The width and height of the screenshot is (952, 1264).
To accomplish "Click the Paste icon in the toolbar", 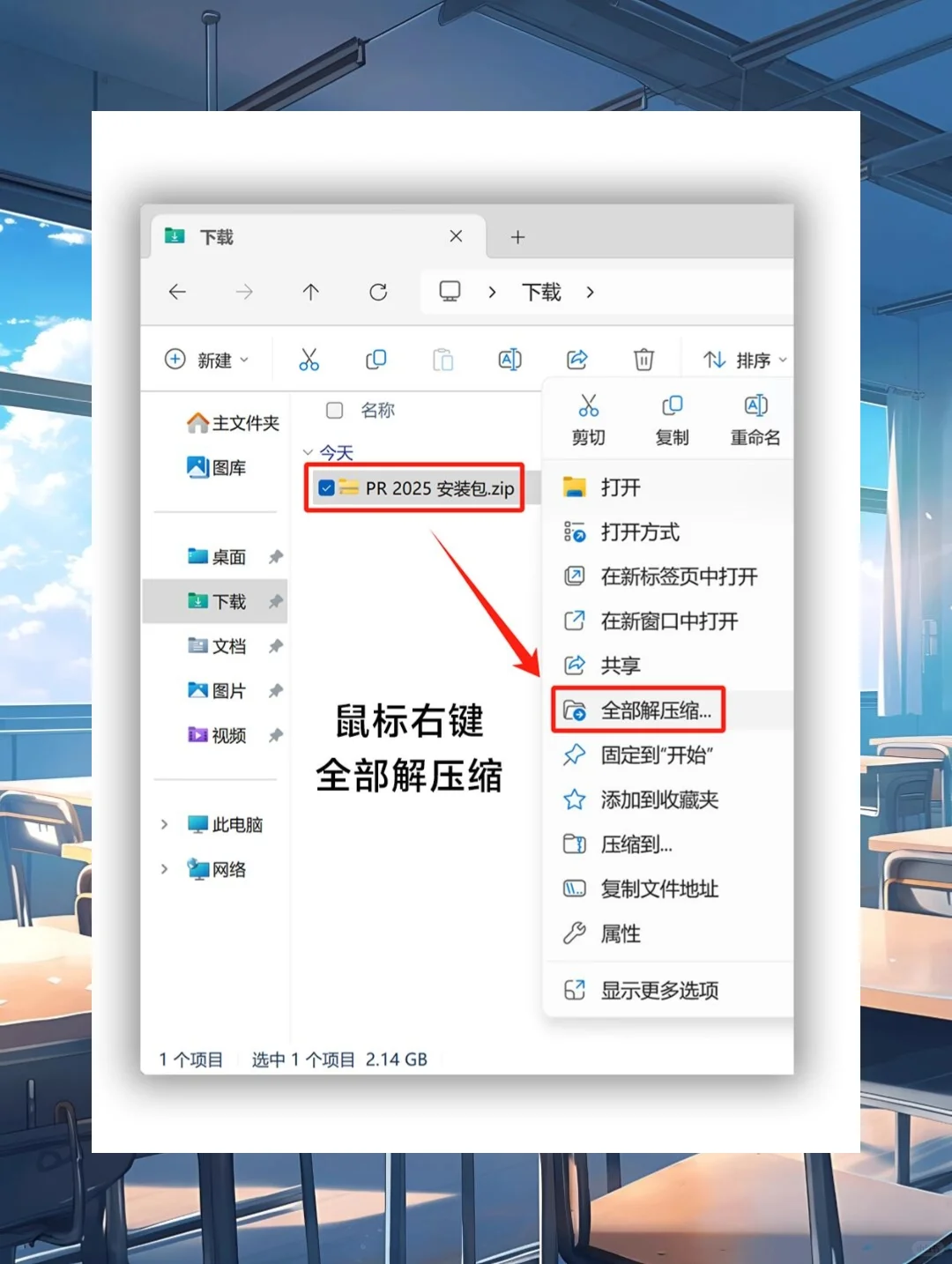I will point(443,359).
